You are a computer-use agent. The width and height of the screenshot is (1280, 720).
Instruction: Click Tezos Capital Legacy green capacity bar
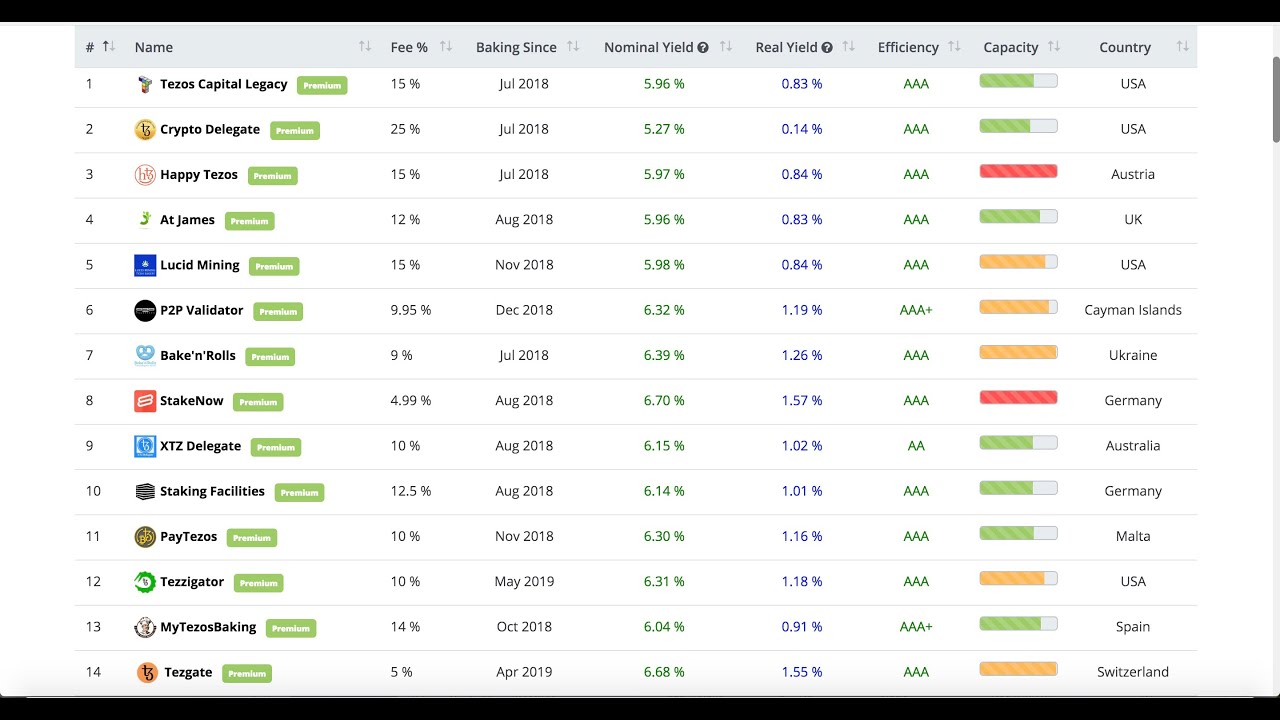(1018, 81)
